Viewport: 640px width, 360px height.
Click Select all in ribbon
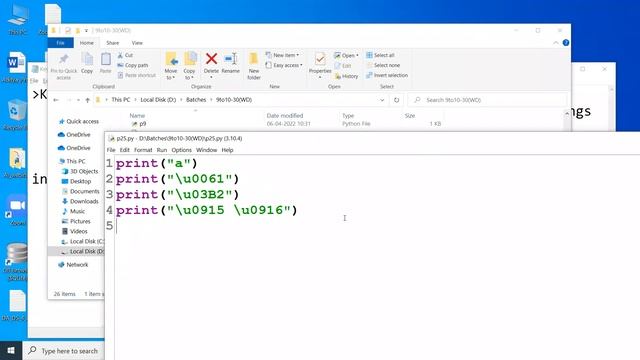380,55
